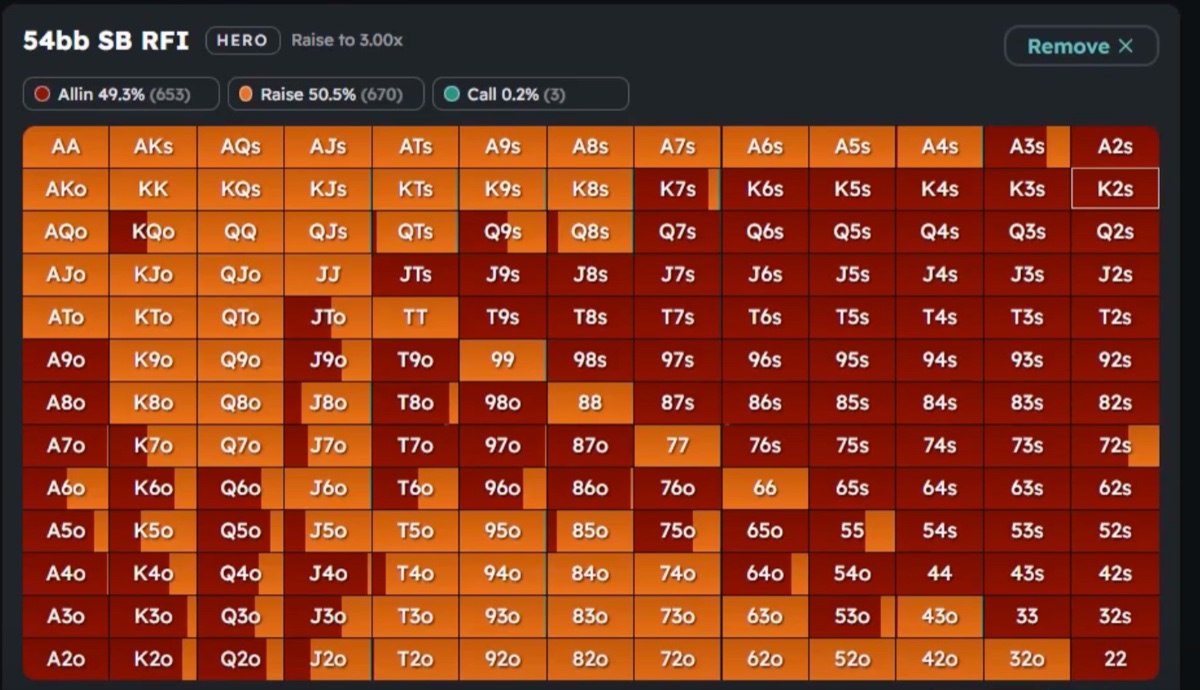Select the AA hand cell

pos(66,147)
